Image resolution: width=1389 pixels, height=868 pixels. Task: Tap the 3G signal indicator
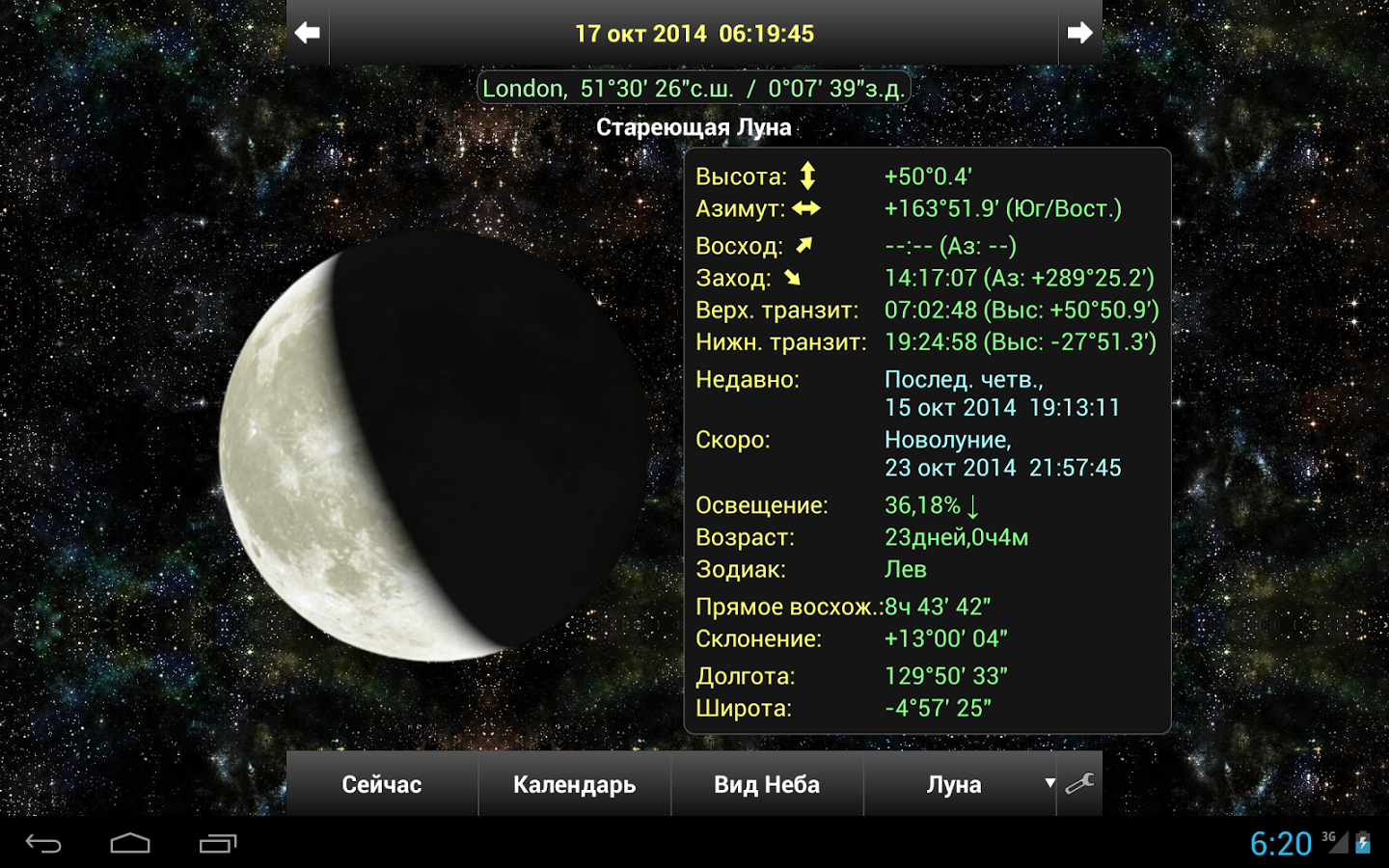pos(1334,842)
